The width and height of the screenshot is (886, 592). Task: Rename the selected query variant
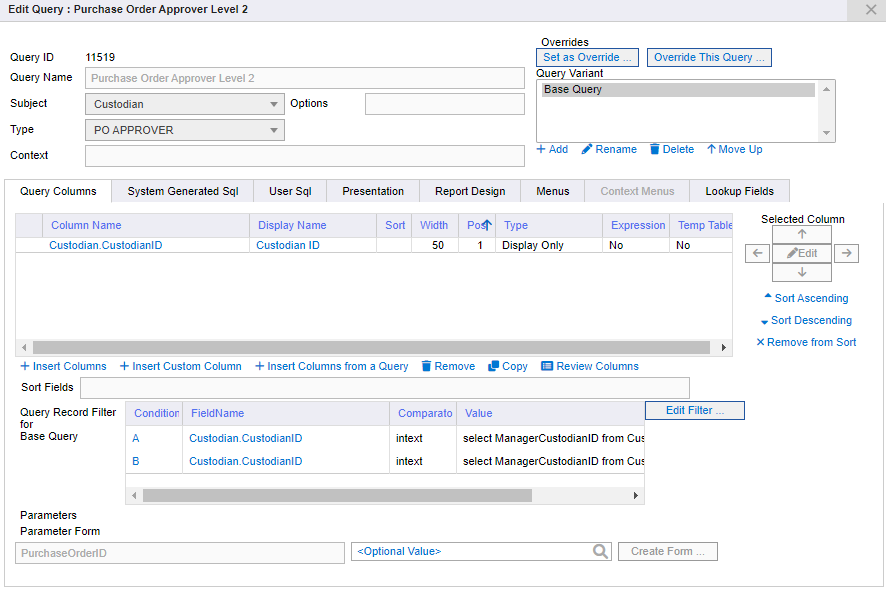pyautogui.click(x=608, y=149)
